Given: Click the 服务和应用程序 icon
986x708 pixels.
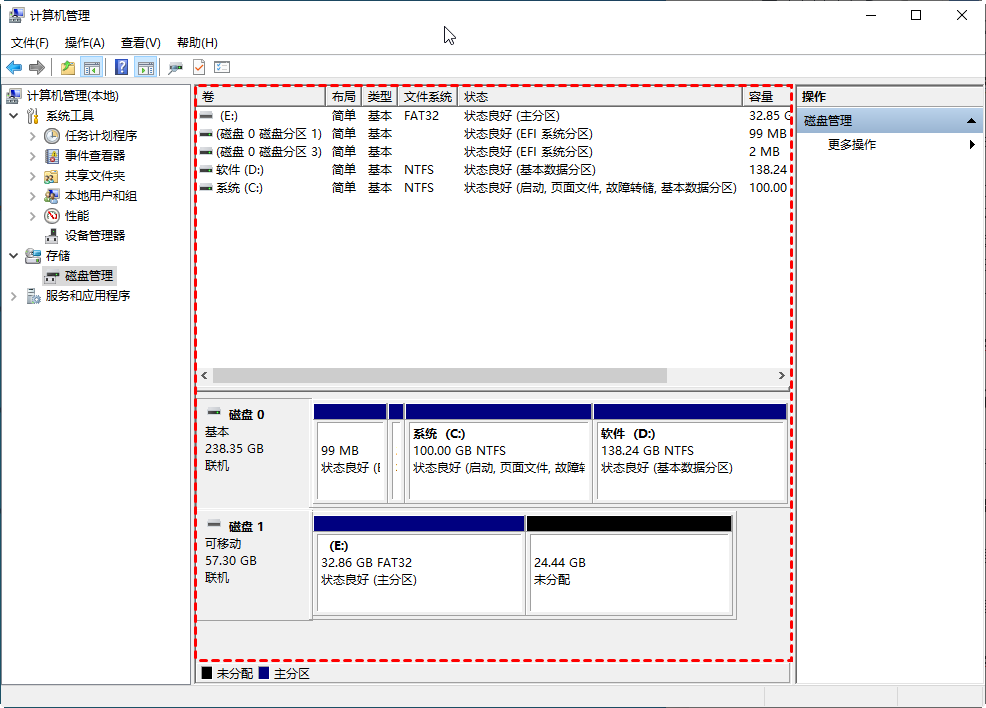Looking at the screenshot, I should [x=33, y=296].
